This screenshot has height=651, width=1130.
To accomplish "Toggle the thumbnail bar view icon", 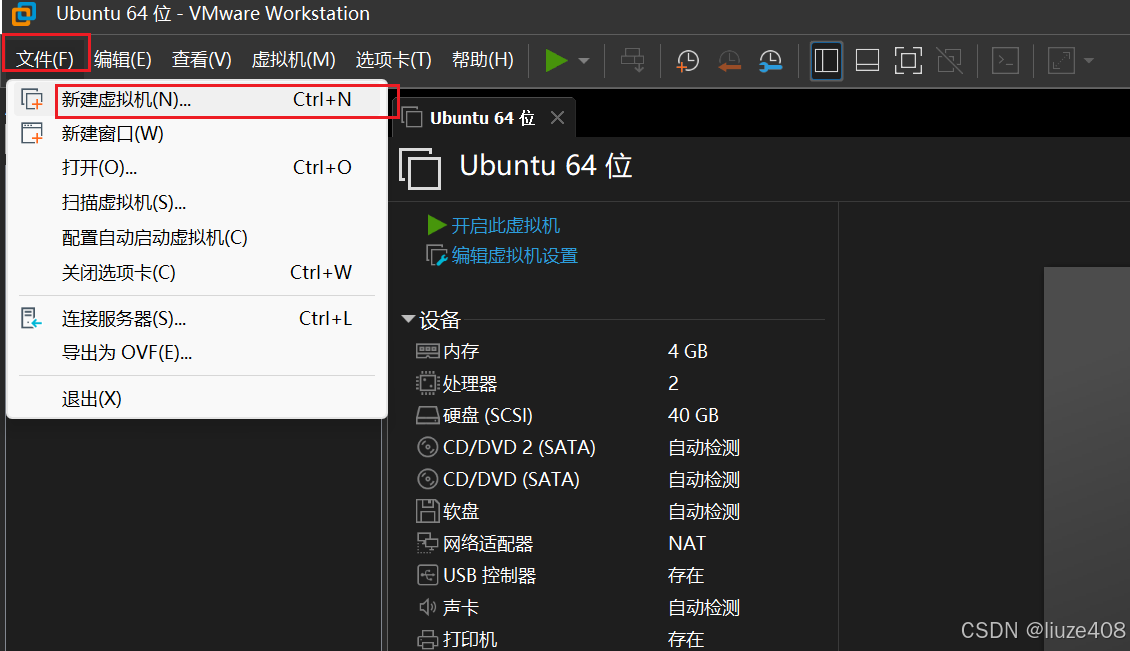I will coord(867,61).
